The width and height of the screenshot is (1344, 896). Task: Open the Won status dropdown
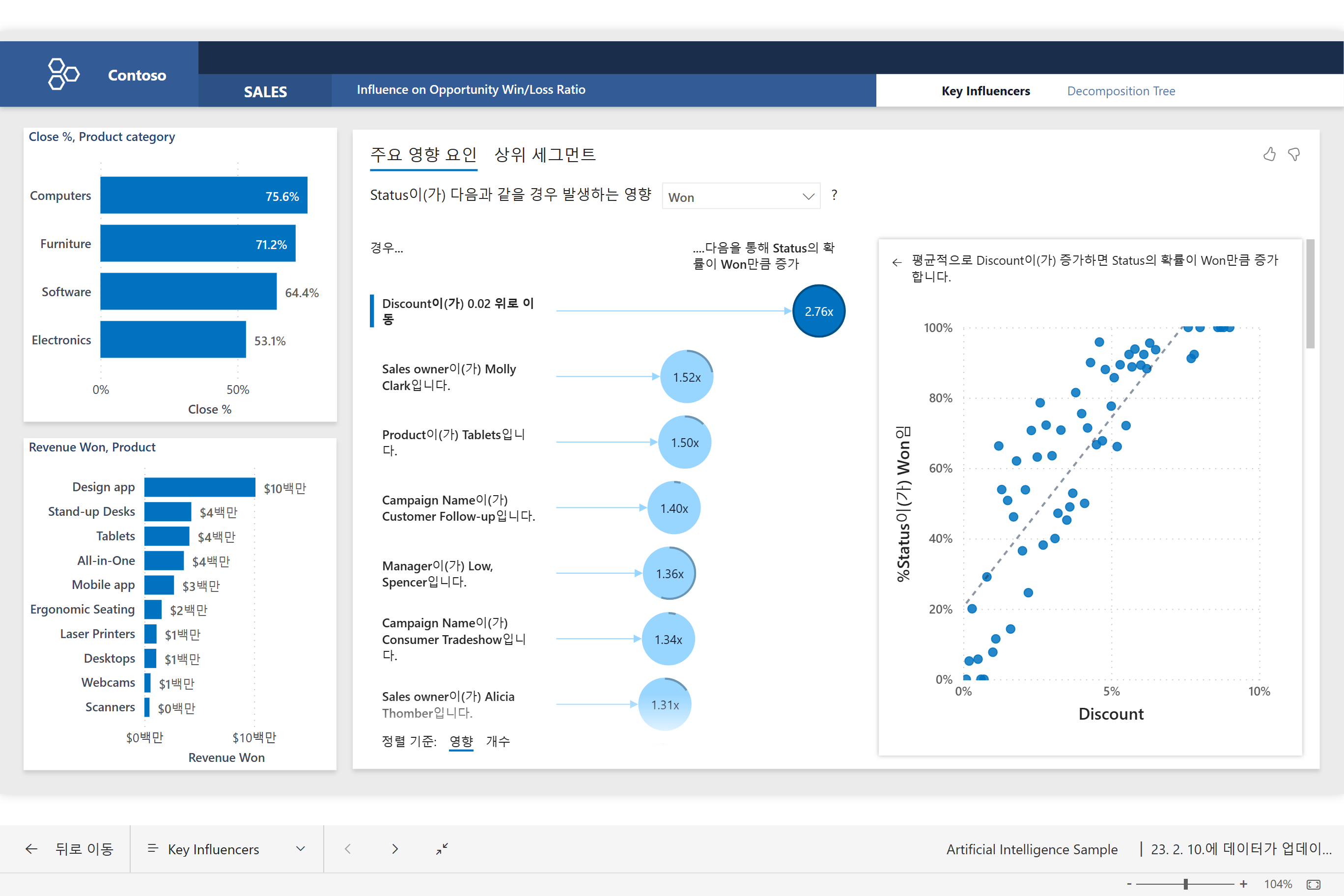(x=741, y=196)
